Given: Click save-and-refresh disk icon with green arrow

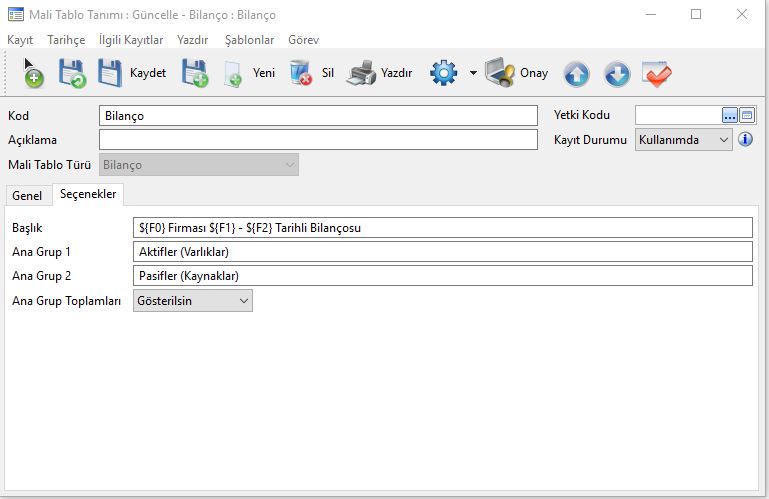Looking at the screenshot, I should (x=72, y=73).
